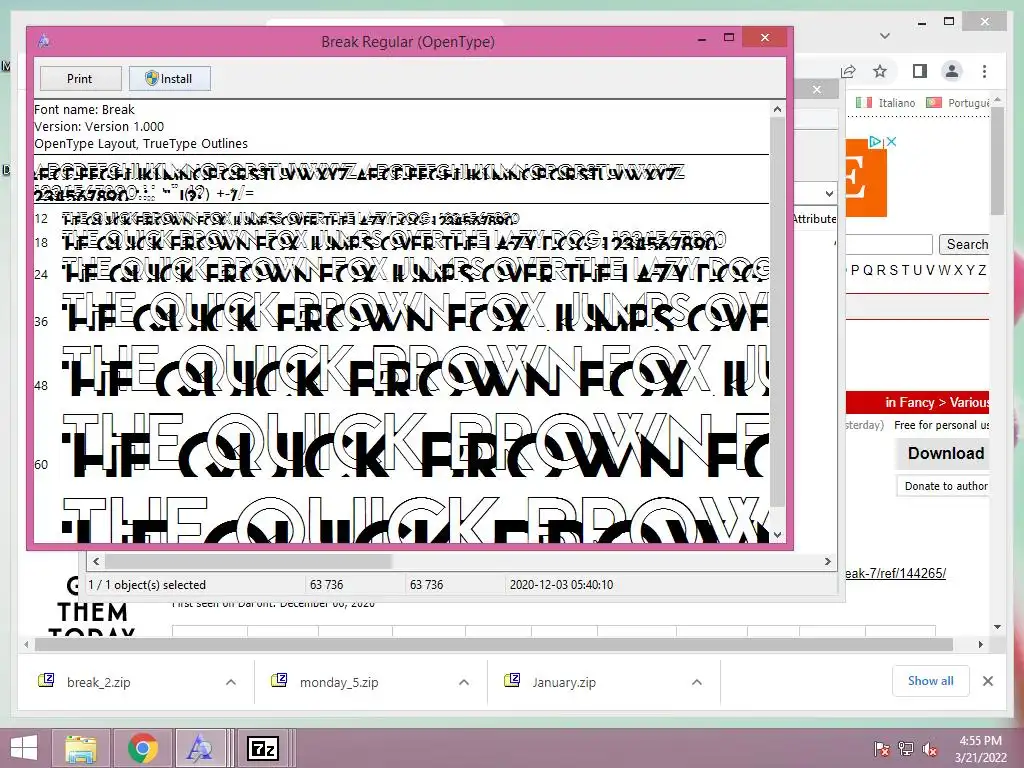Viewport: 1024px width, 768px height.
Task: Click 7-Zip horizontal scrollbar left arrow
Action: click(96, 561)
